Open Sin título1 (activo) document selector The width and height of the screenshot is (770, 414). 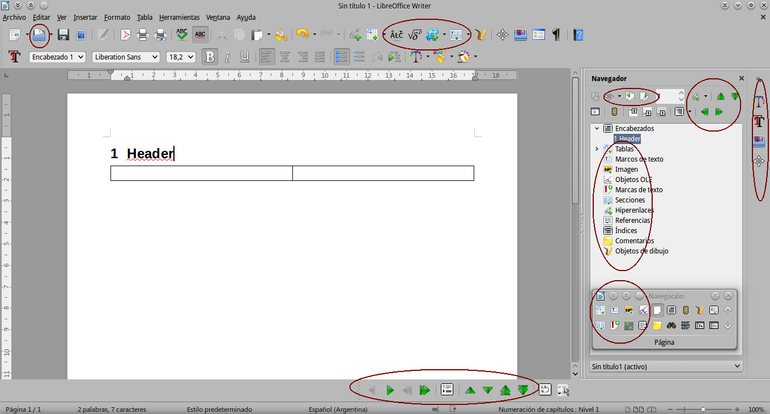[x=665, y=366]
